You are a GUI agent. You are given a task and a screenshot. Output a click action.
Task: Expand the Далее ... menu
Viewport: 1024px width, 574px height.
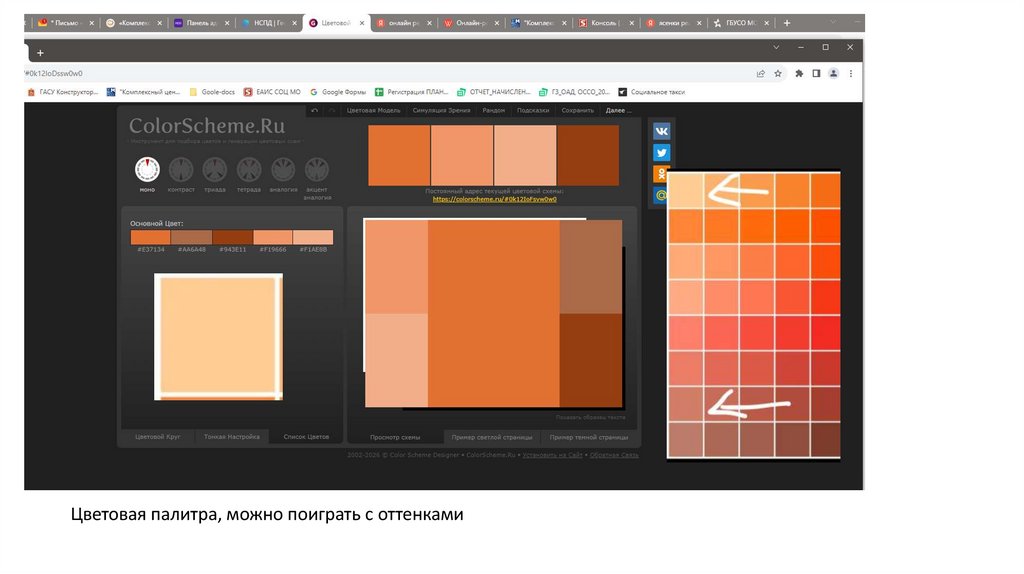(x=618, y=110)
